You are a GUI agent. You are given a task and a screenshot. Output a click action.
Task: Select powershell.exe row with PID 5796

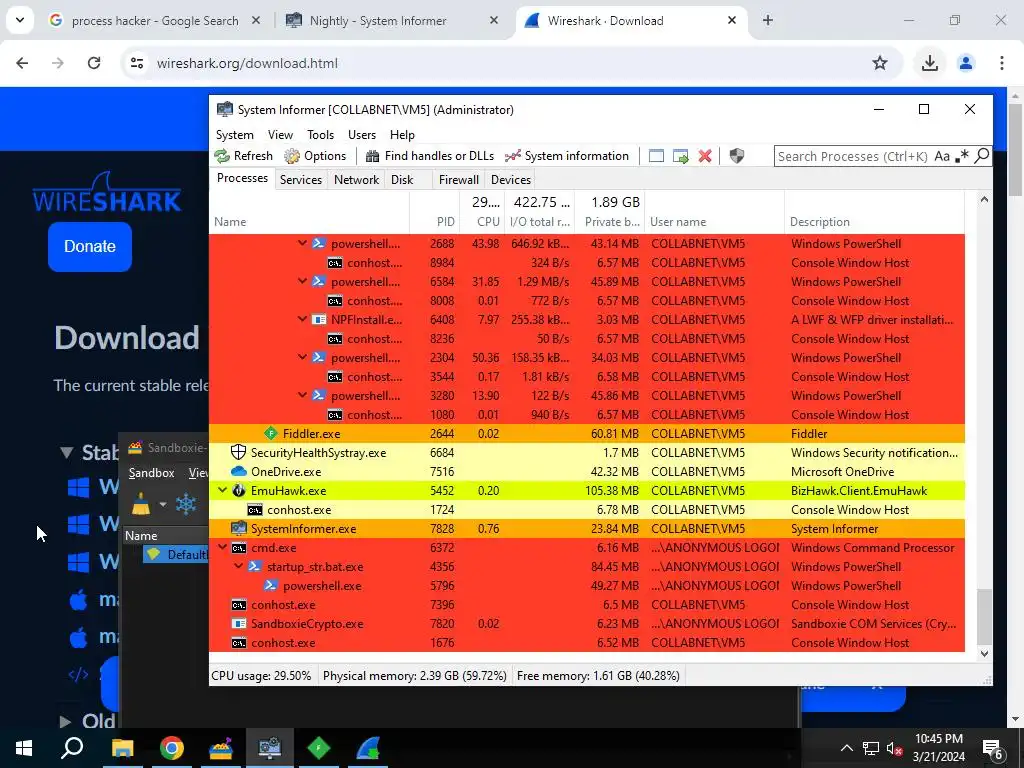[x=586, y=586]
